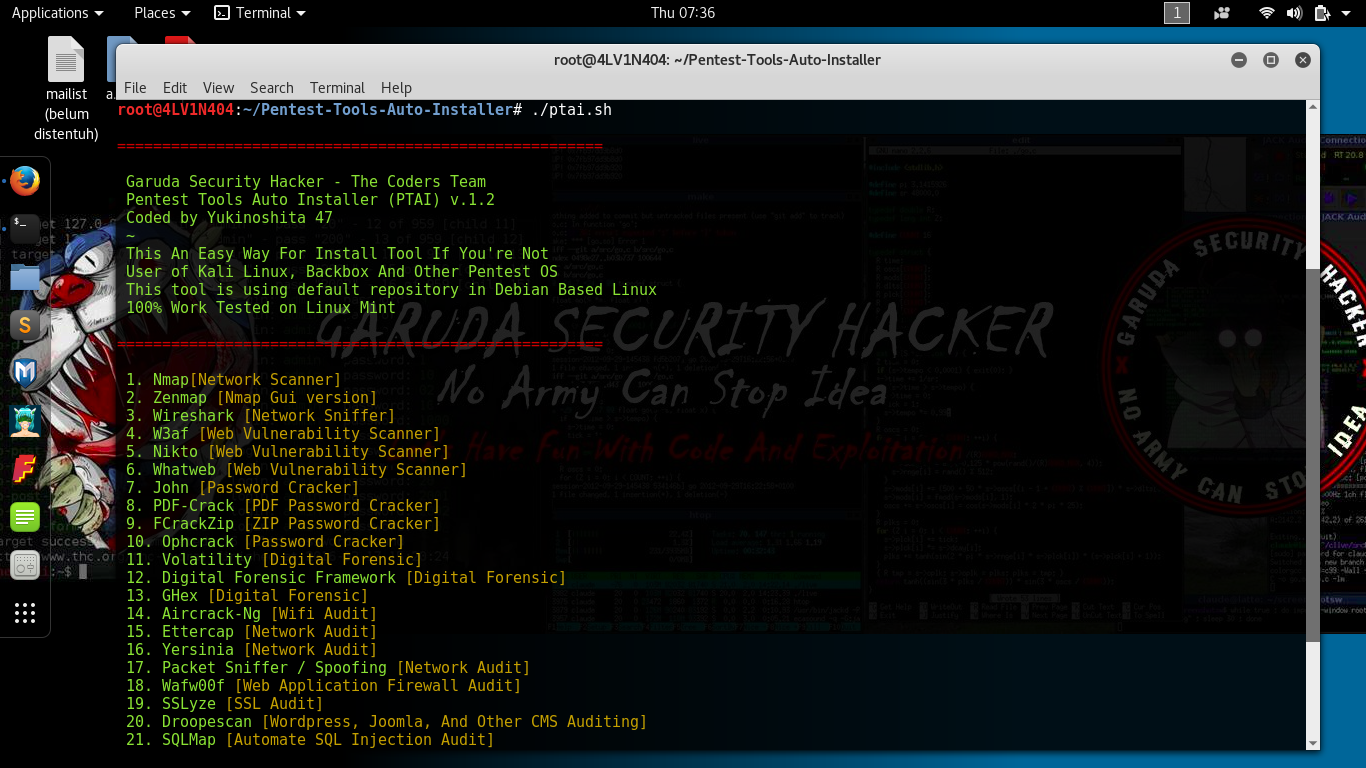Viewport: 1366px width, 768px height.
Task: Open the green notepad dock icon
Action: (x=25, y=517)
